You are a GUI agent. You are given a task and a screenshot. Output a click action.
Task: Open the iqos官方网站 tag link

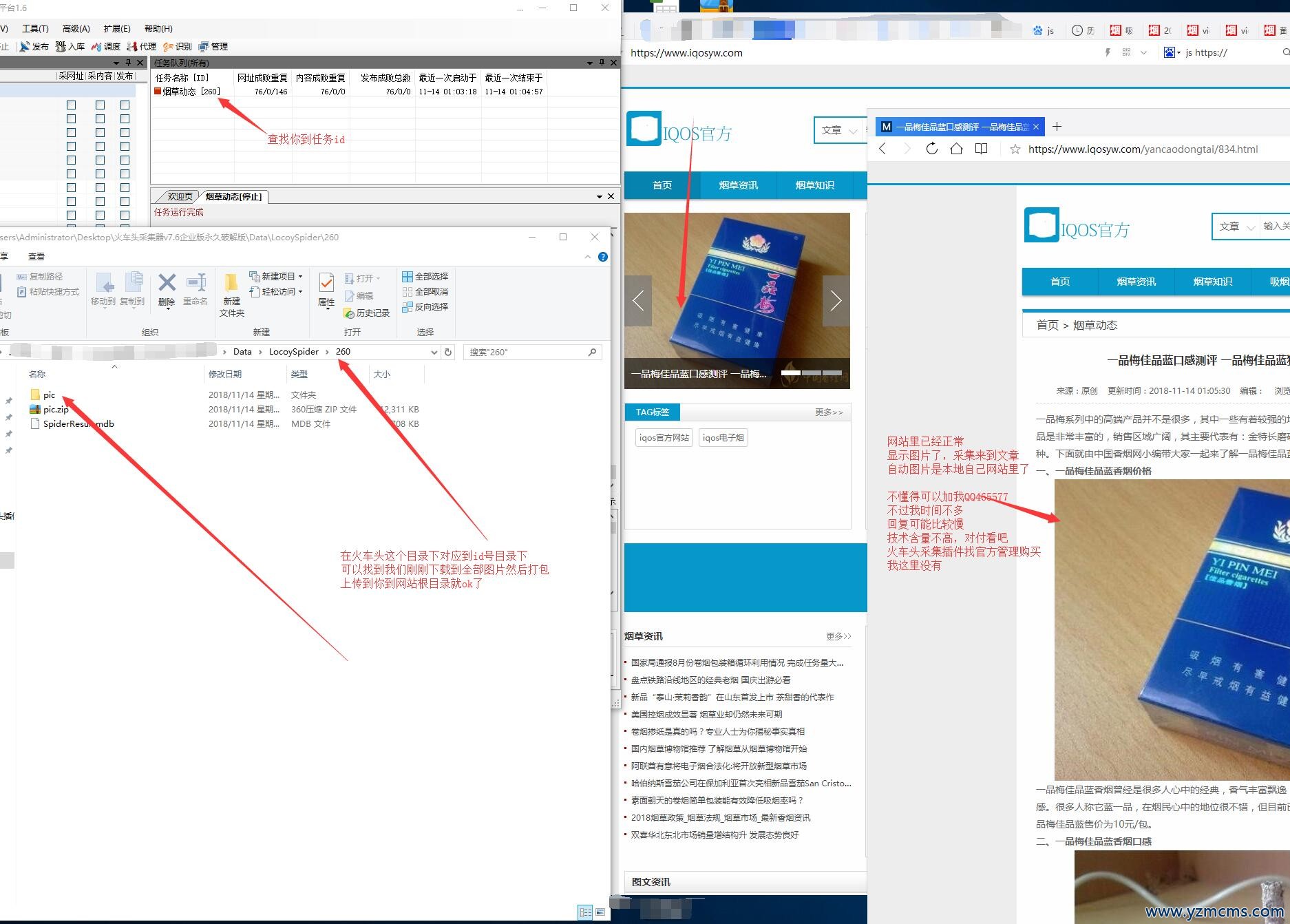[x=664, y=438]
